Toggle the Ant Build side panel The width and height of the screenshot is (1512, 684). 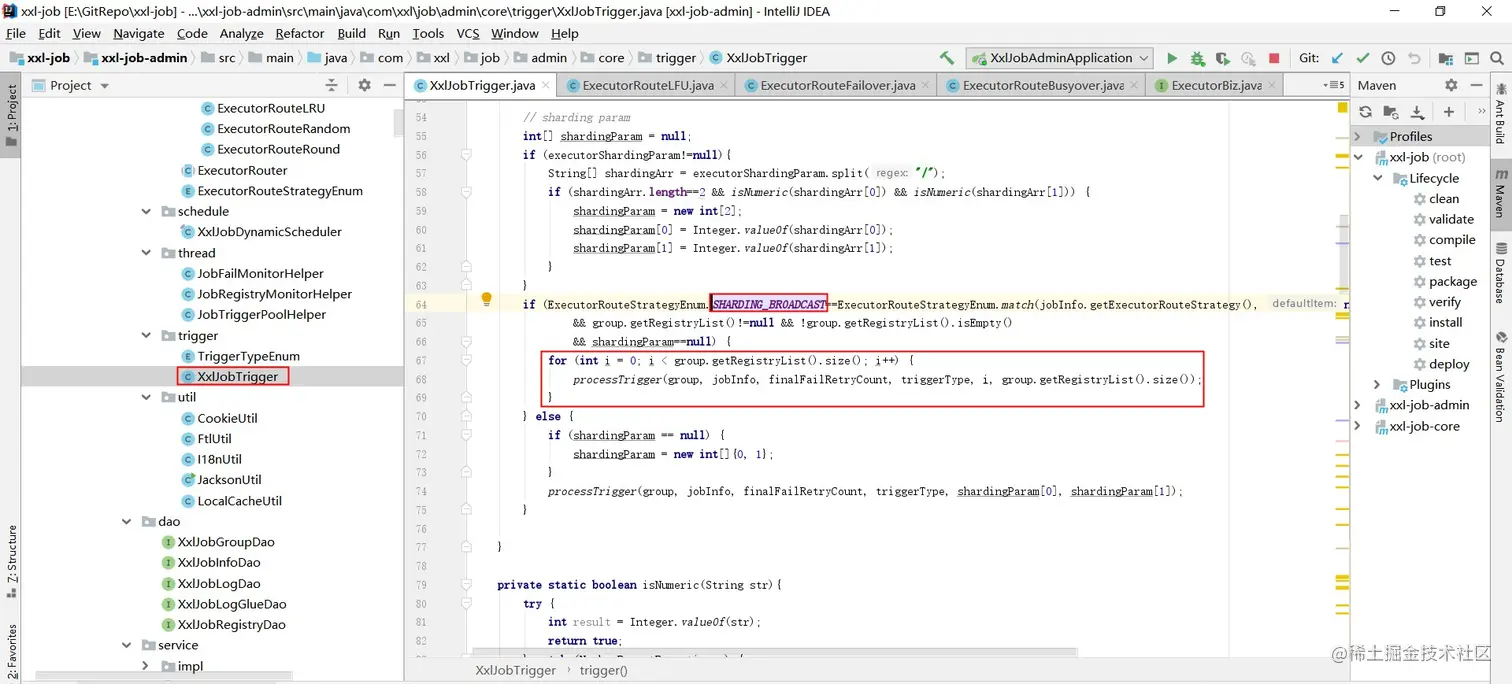click(1500, 114)
